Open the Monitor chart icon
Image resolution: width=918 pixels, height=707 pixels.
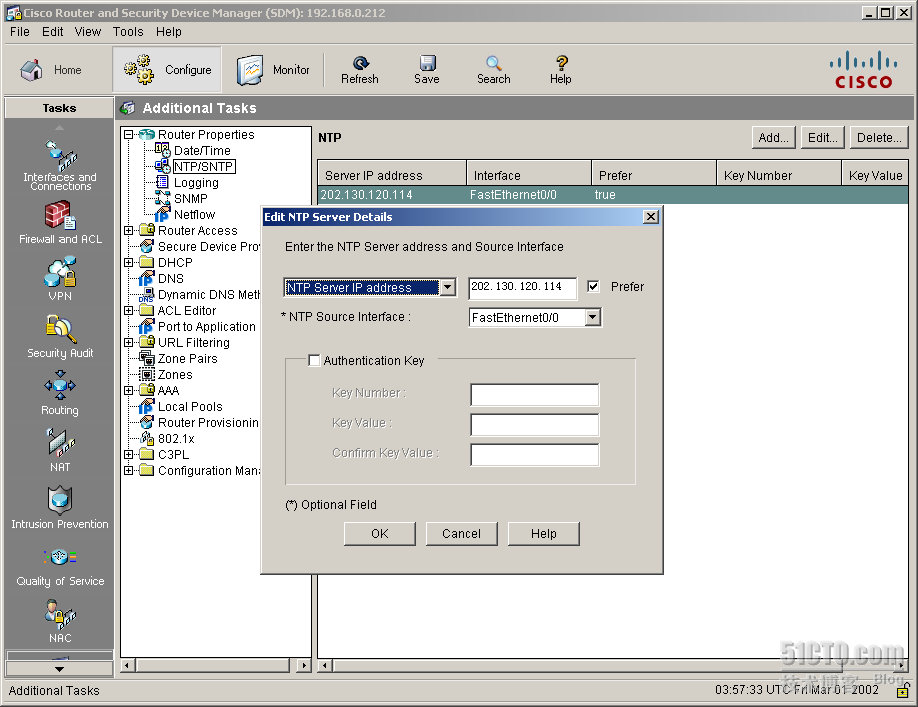[251, 70]
